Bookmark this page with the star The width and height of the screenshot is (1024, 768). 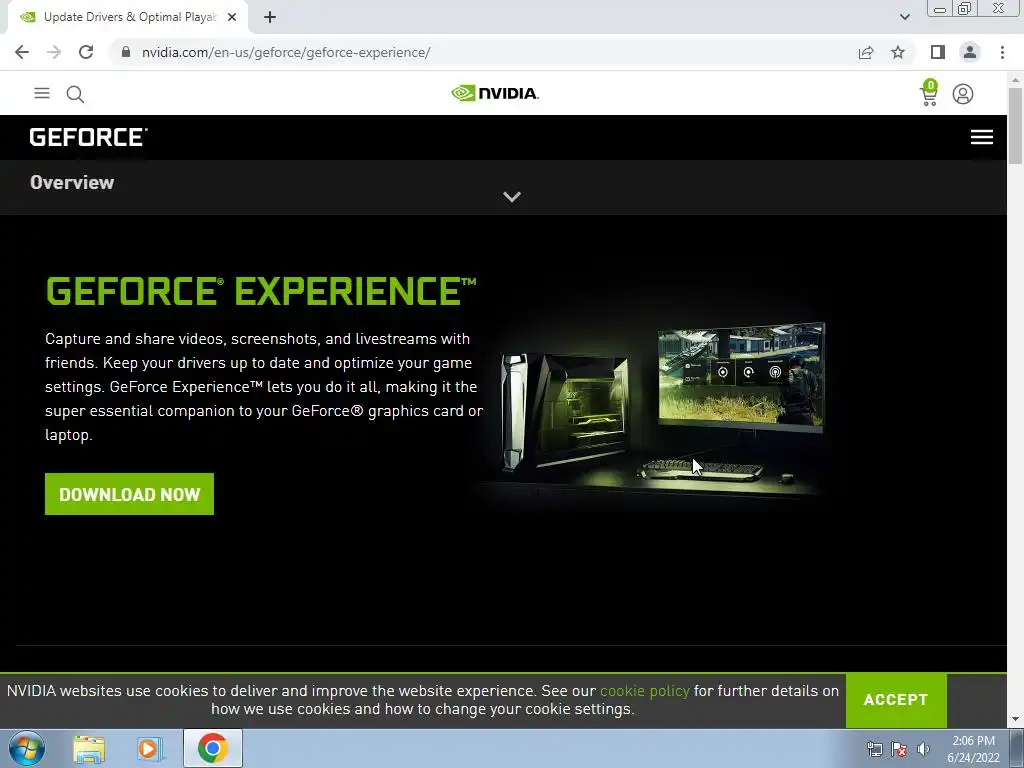[898, 52]
